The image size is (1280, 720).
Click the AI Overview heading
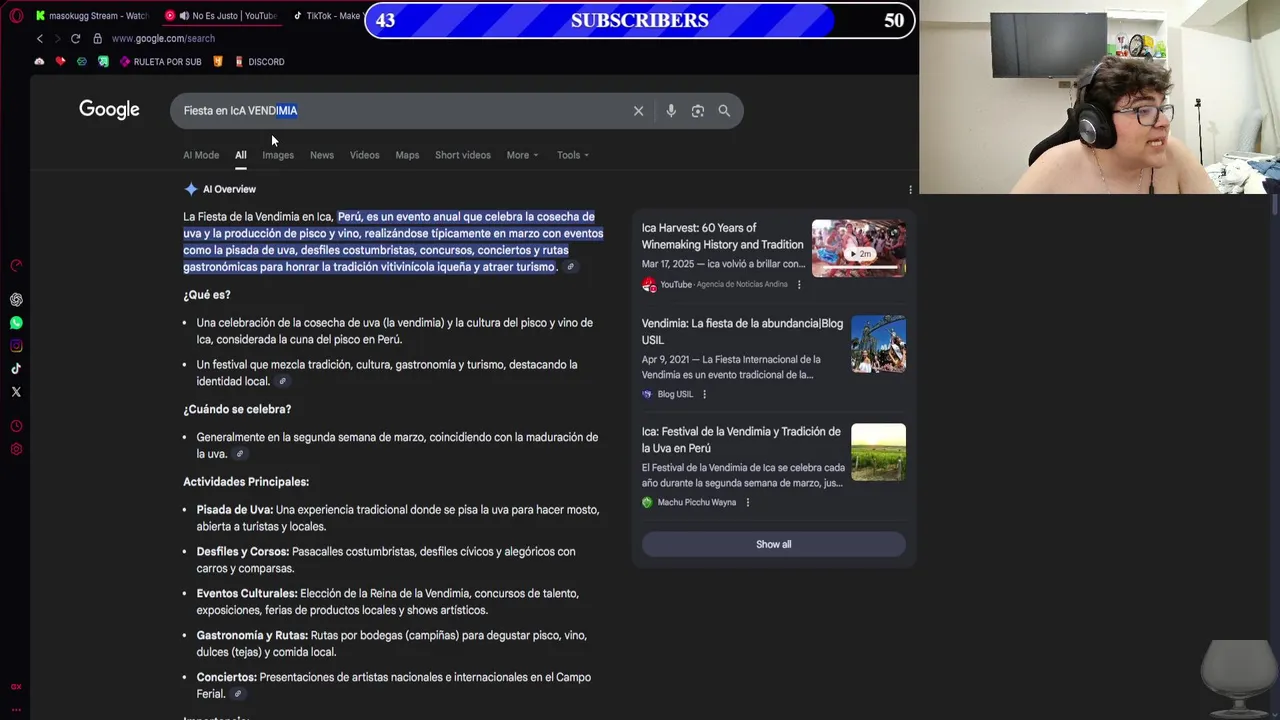pos(229,189)
